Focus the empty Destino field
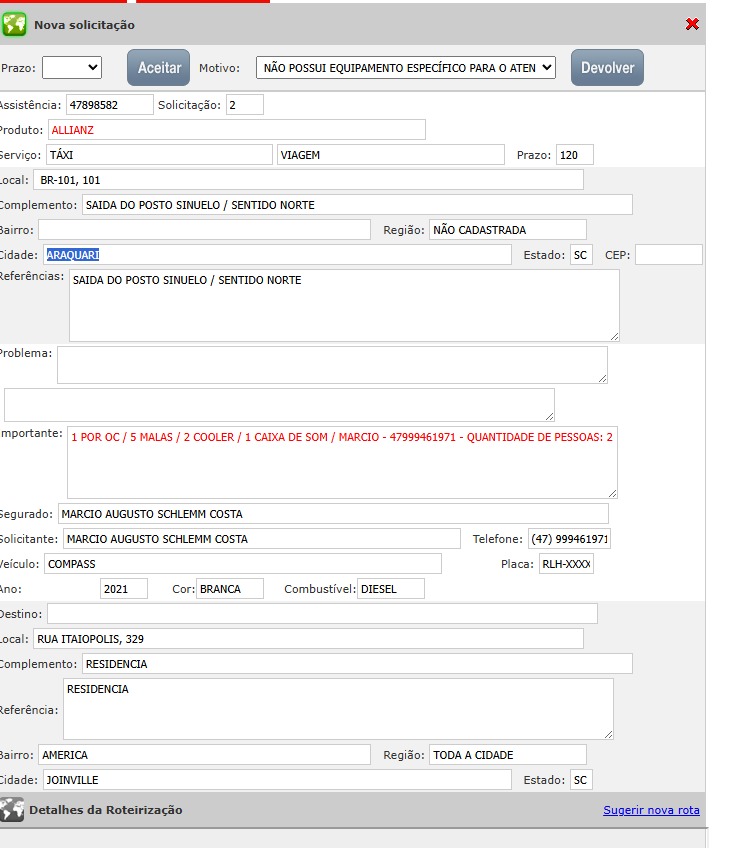Screen dimensions: 729x848 [x=321, y=613]
